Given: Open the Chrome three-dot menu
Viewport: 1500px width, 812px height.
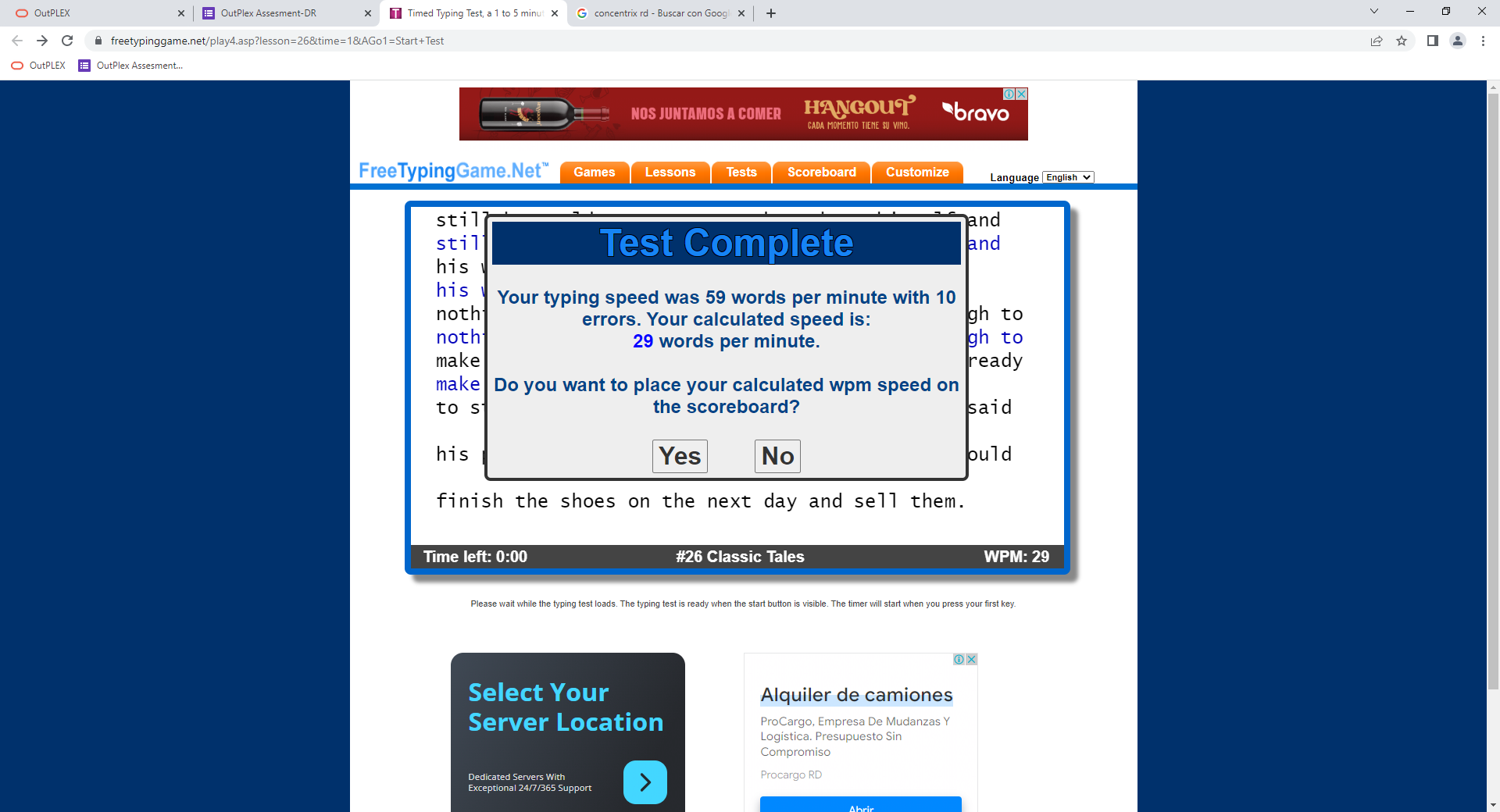Looking at the screenshot, I should click(x=1483, y=41).
